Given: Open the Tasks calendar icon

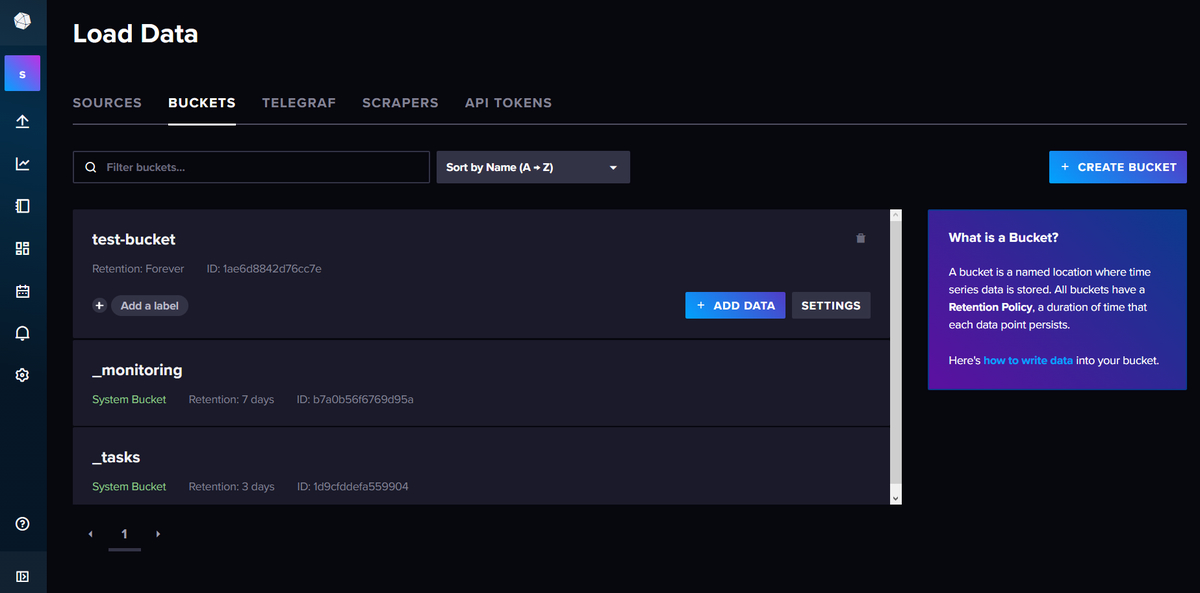Looking at the screenshot, I should [22, 291].
